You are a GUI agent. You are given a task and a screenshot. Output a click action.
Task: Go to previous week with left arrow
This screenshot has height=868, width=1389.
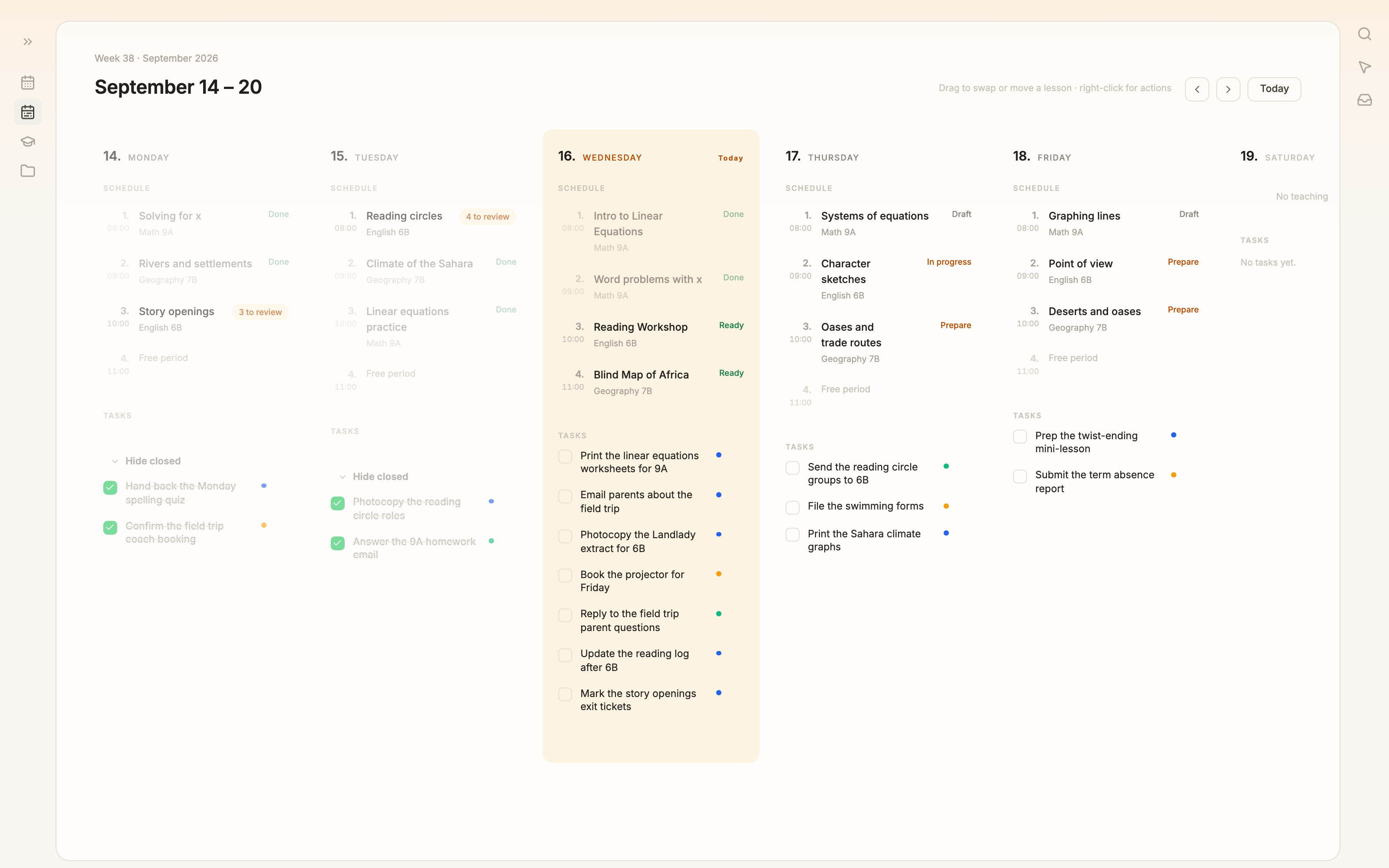point(1197,89)
